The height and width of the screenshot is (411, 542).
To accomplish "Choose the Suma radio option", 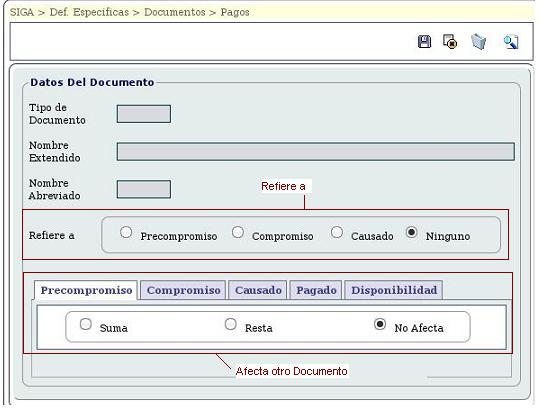I will pyautogui.click(x=86, y=324).
